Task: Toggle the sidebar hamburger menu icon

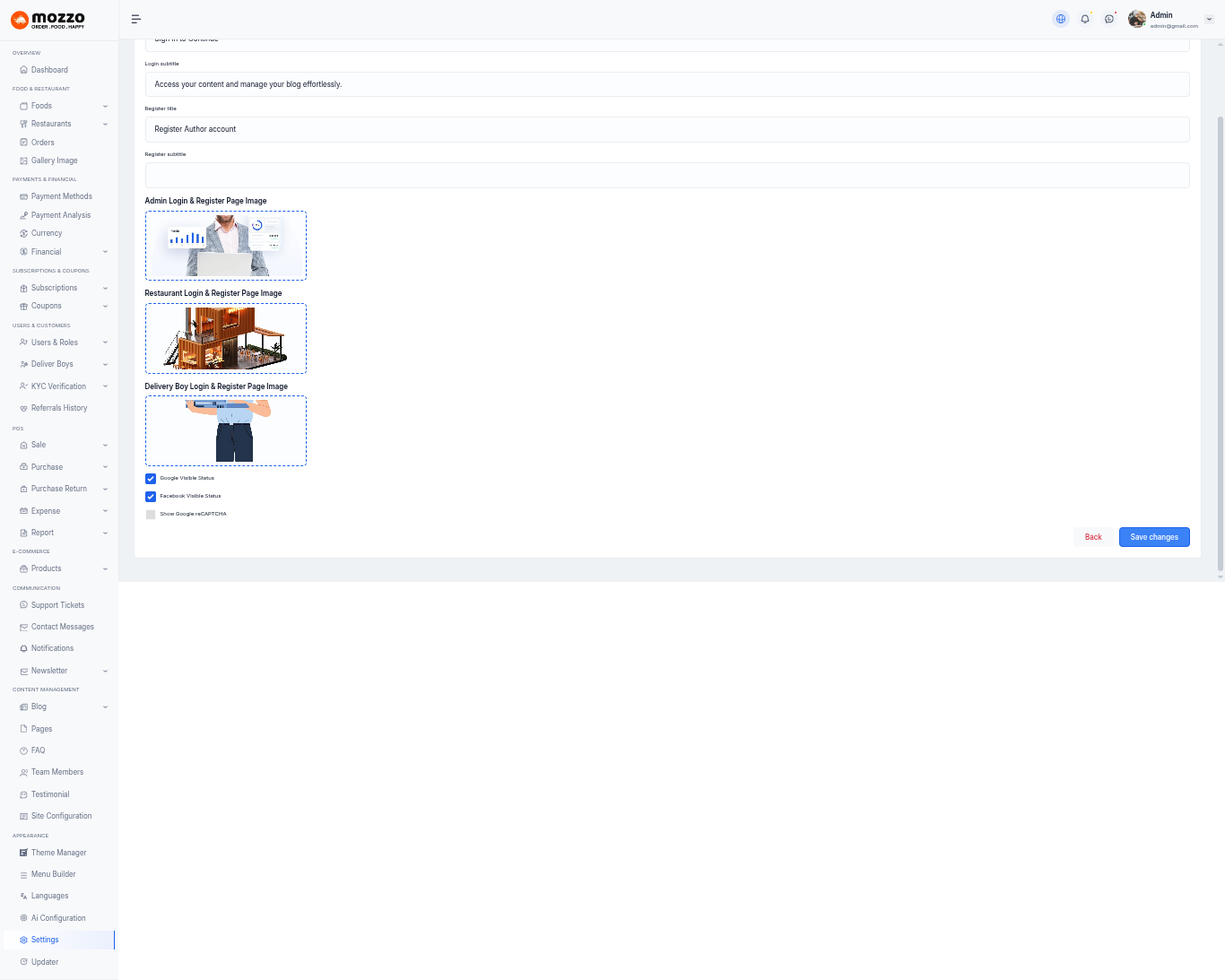Action: coord(136,19)
